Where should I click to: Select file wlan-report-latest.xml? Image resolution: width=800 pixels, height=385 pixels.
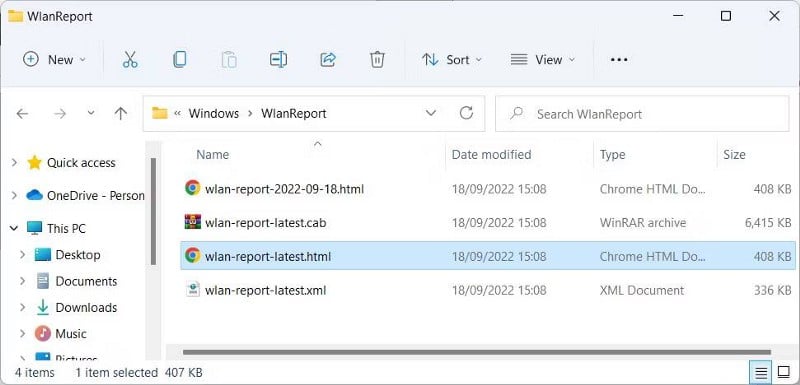coord(265,290)
